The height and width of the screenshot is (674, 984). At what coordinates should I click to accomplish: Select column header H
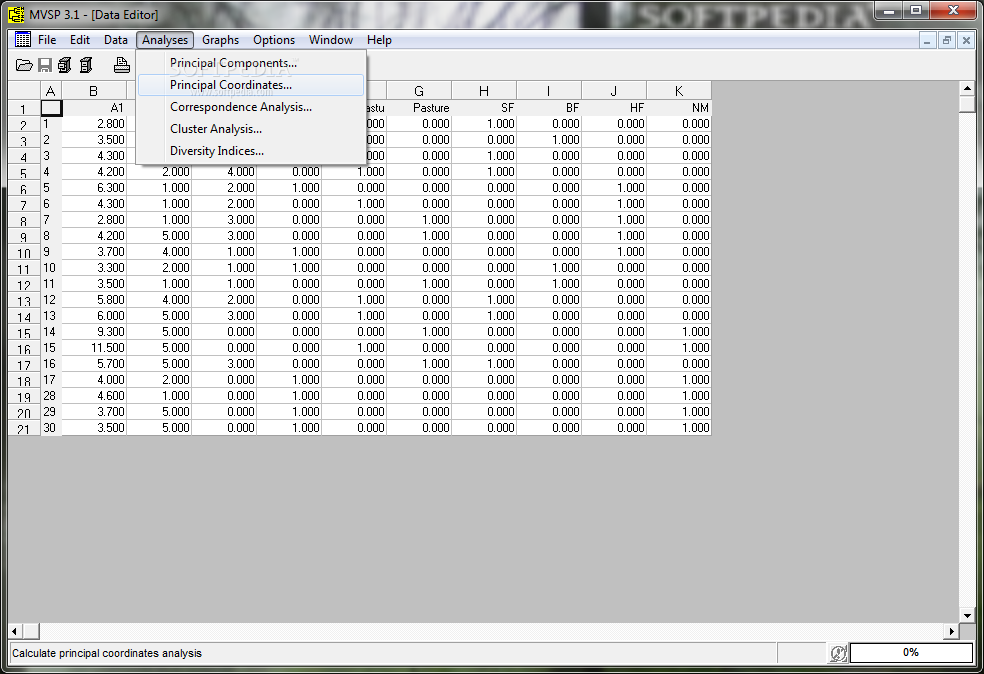484,91
